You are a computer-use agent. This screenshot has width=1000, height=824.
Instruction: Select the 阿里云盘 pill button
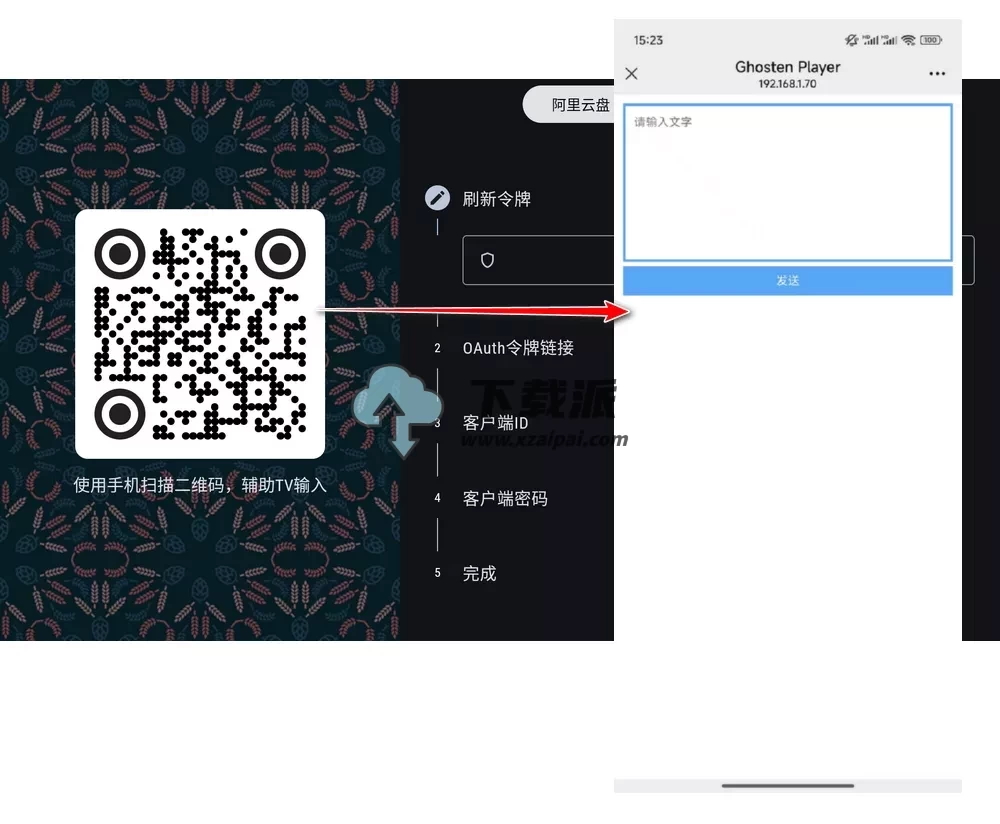pos(569,105)
